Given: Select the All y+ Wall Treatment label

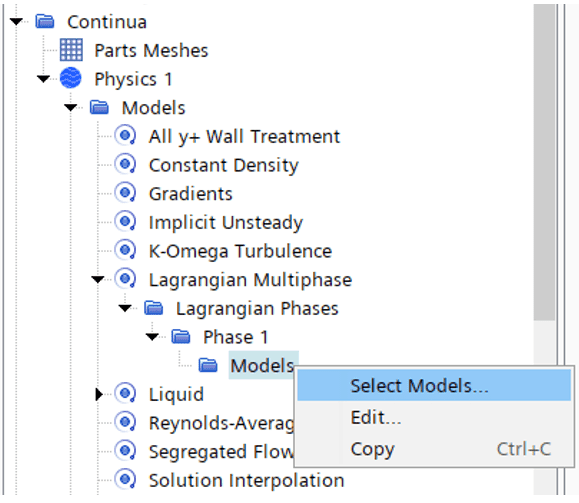Looking at the screenshot, I should click(x=244, y=136).
